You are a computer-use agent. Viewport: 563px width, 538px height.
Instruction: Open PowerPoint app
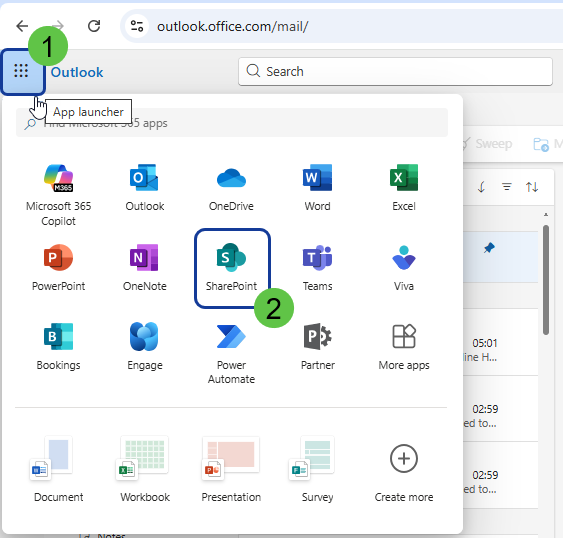[x=59, y=267]
